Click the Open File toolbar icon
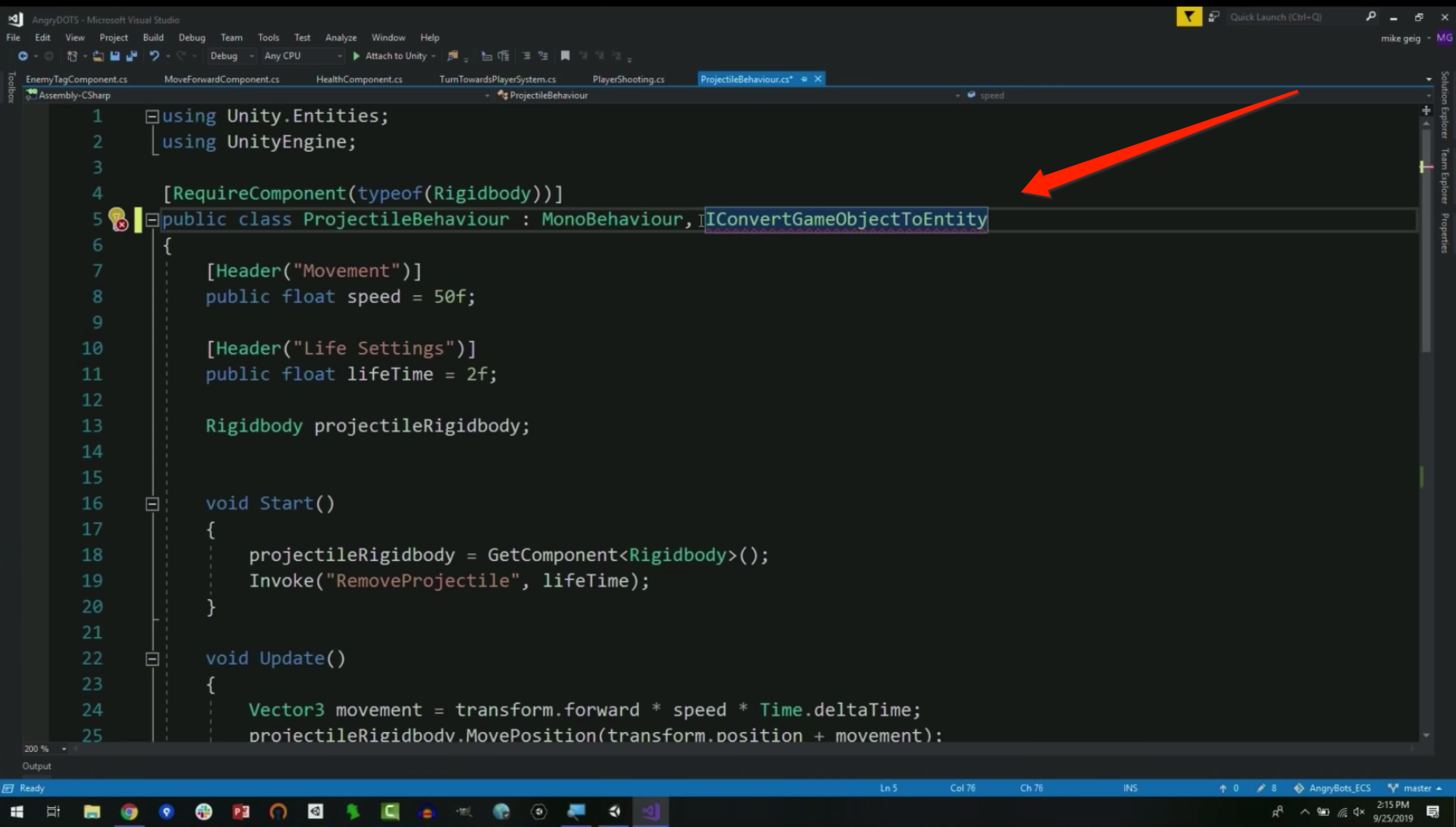This screenshot has width=1456, height=827. coord(98,56)
